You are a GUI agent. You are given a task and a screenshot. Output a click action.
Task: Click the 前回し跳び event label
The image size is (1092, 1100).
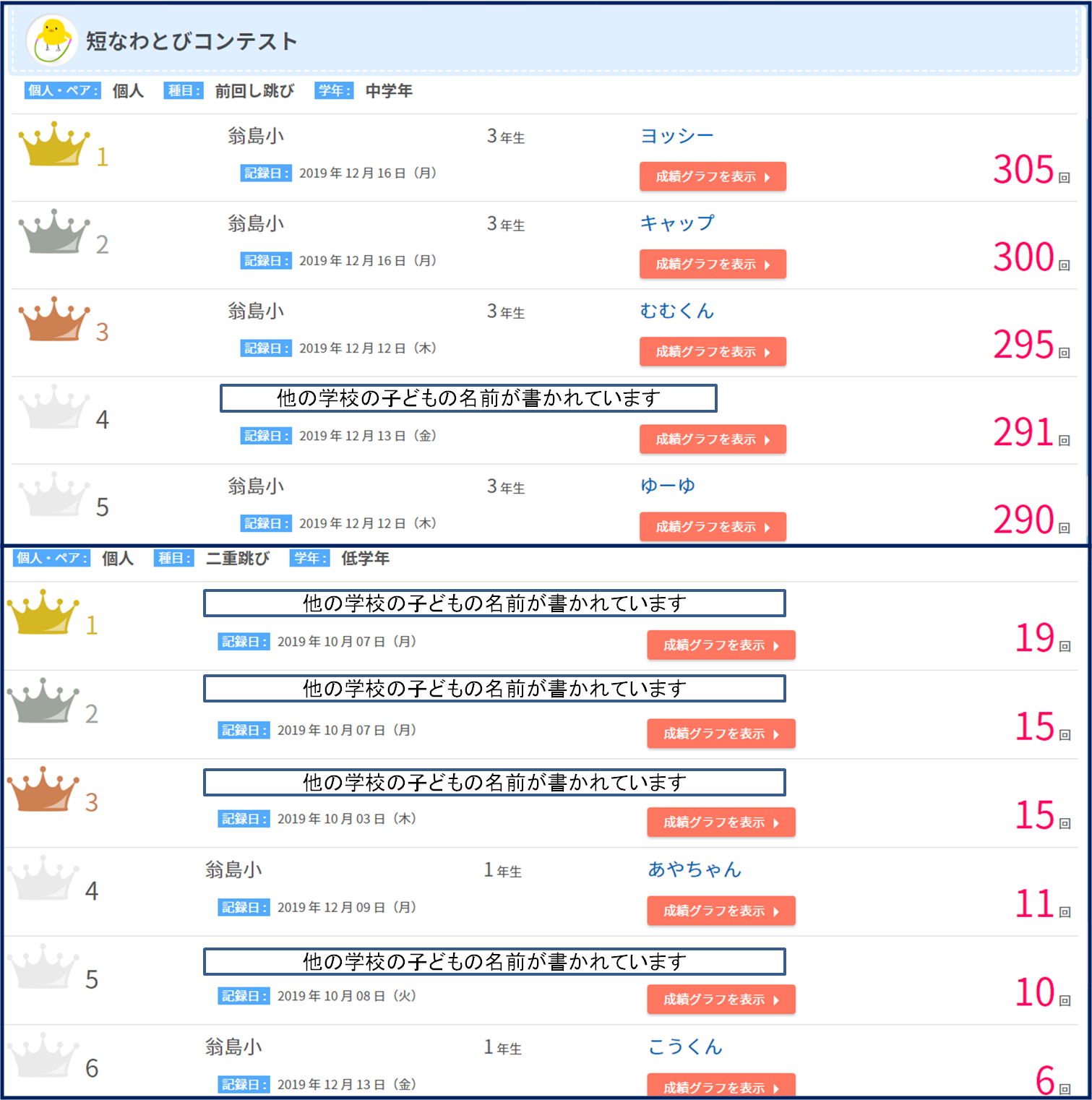click(254, 91)
